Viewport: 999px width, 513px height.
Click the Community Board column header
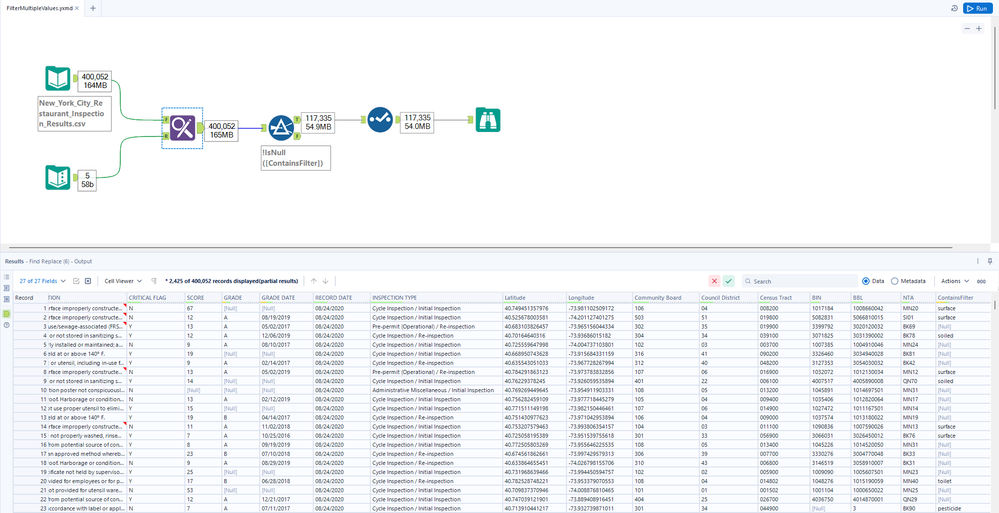665,298
